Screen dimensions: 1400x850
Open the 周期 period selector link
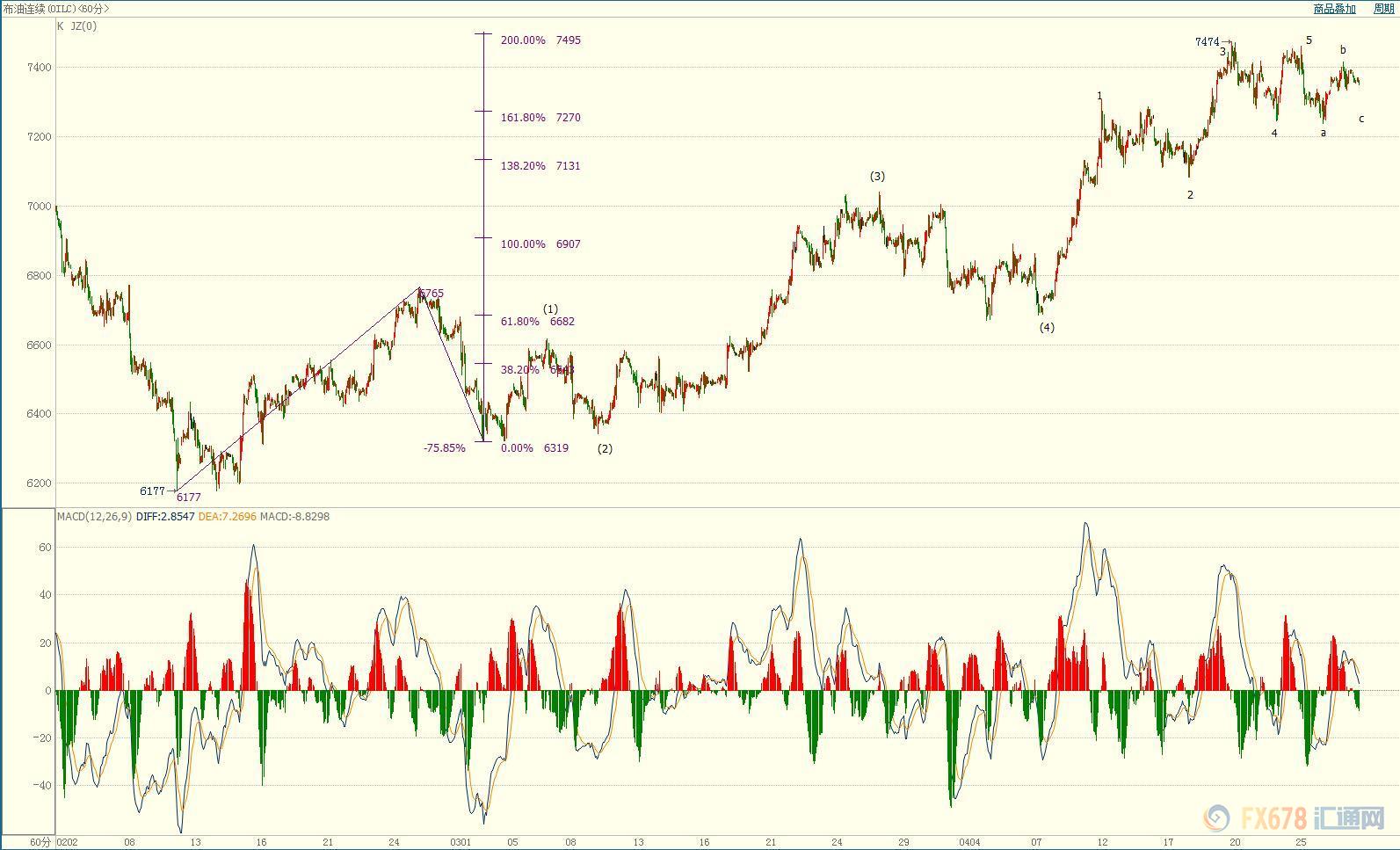coord(1383,9)
